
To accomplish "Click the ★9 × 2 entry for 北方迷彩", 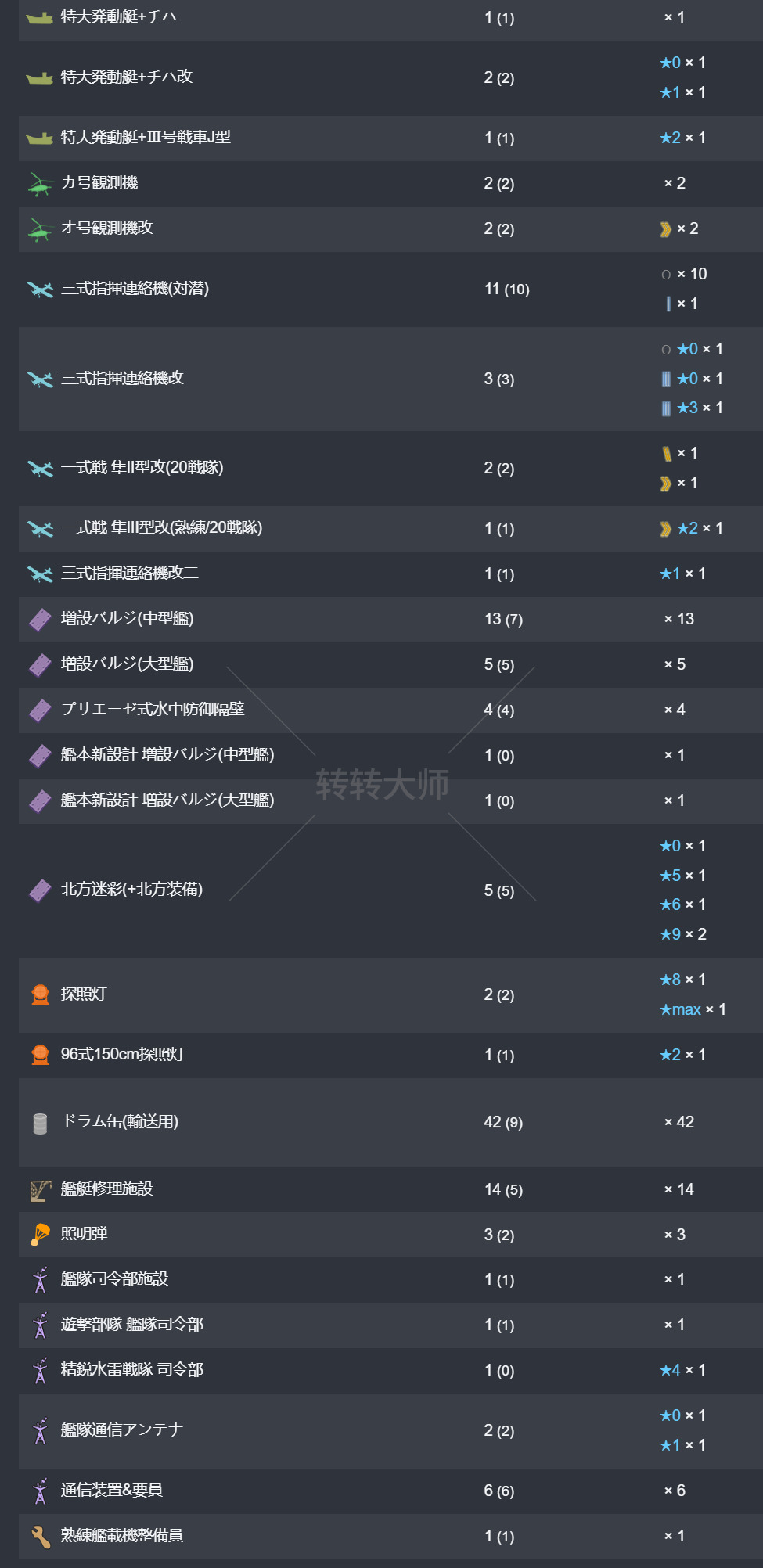I will (x=682, y=934).
